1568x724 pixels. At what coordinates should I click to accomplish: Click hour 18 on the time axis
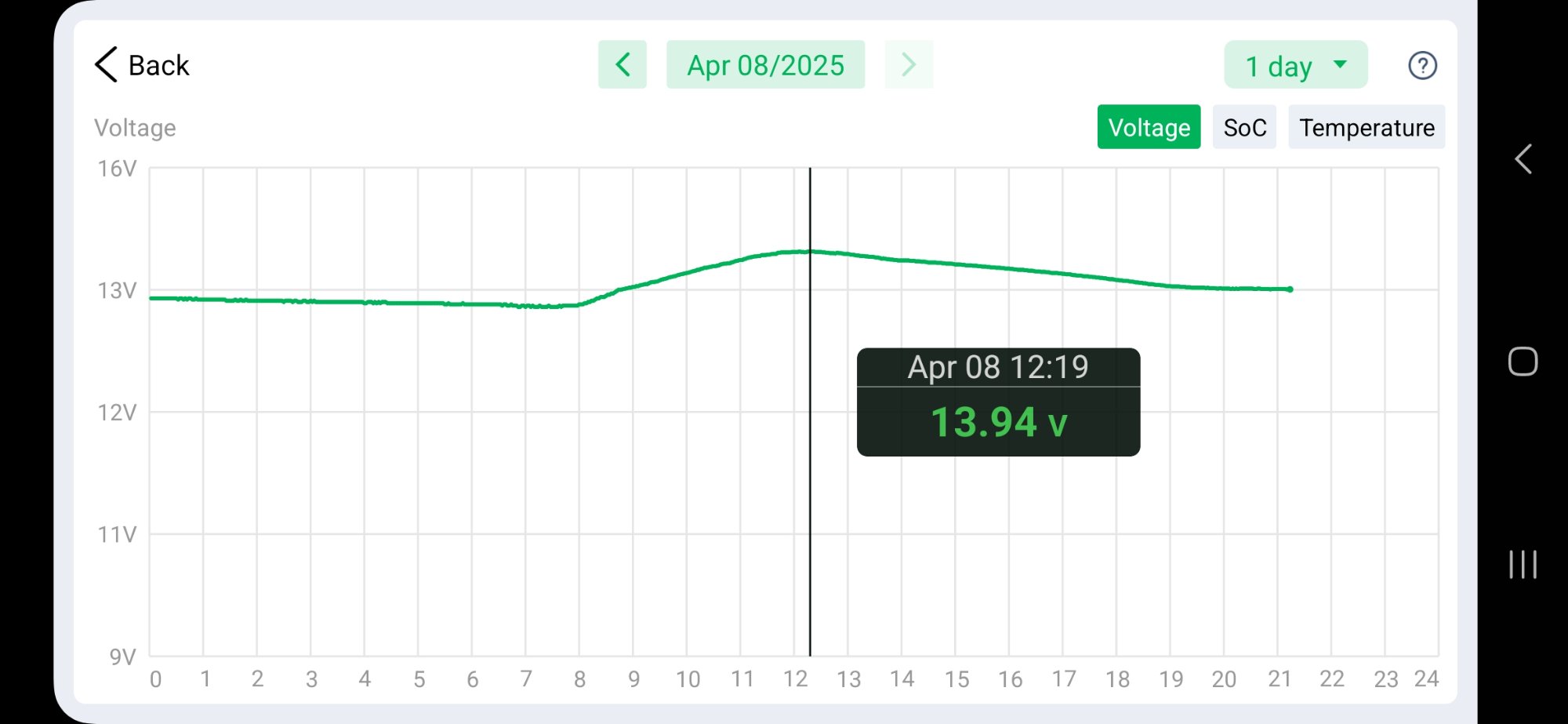point(1117,679)
